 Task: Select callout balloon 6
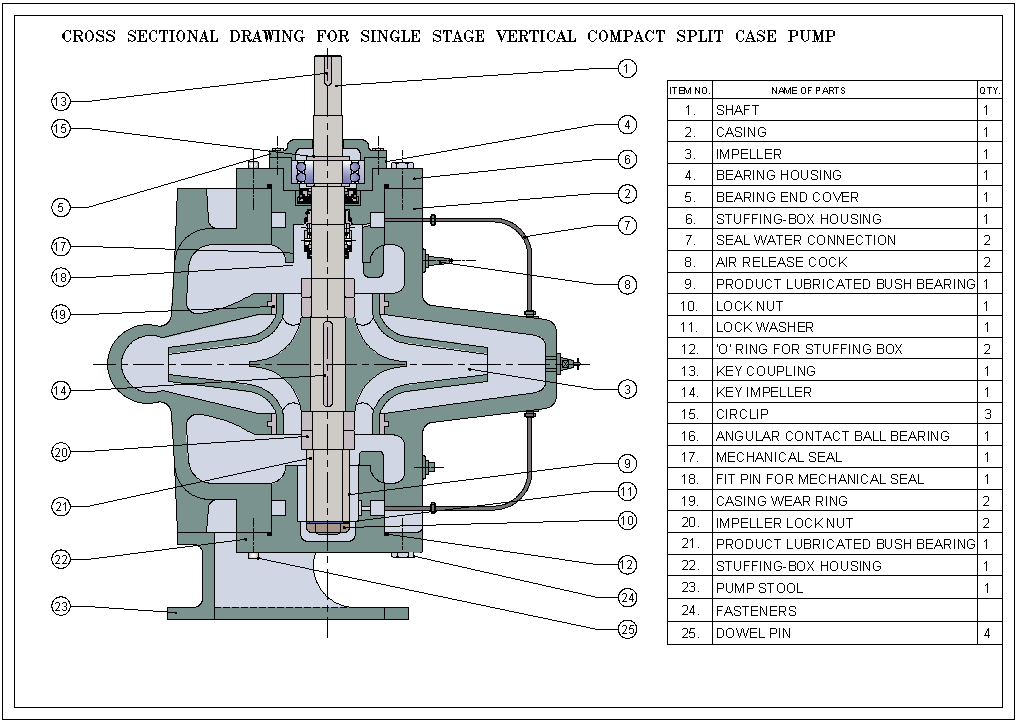point(626,159)
